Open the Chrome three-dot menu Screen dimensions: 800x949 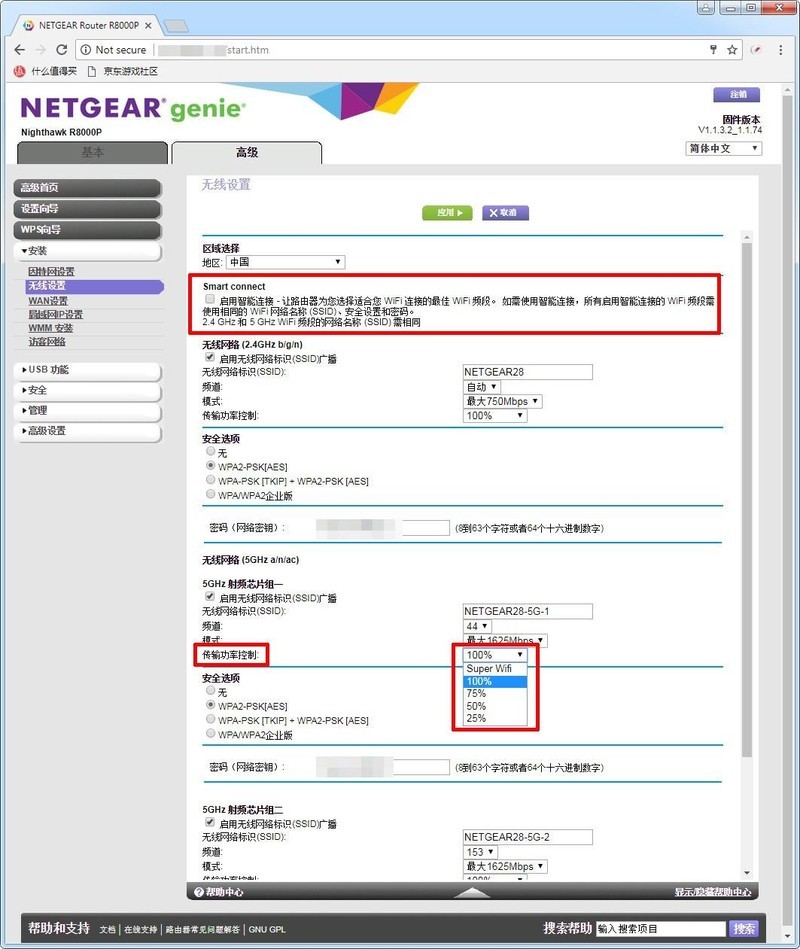[781, 50]
